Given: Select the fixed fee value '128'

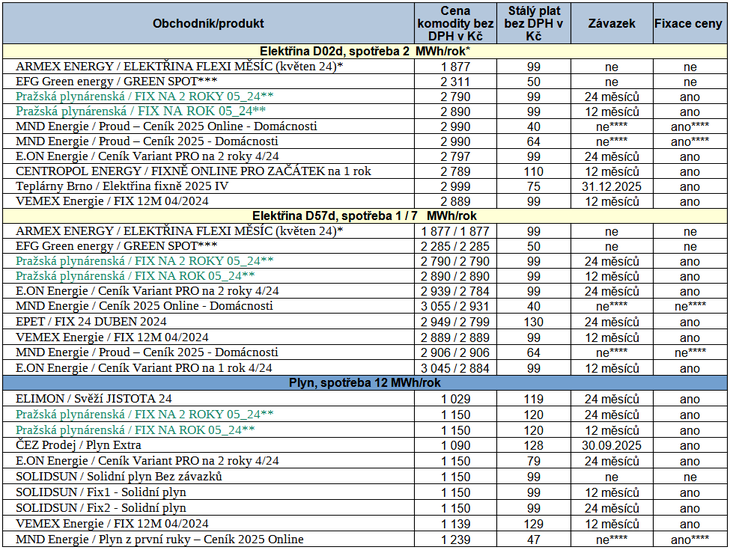Looking at the screenshot, I should pyautogui.click(x=534, y=446).
